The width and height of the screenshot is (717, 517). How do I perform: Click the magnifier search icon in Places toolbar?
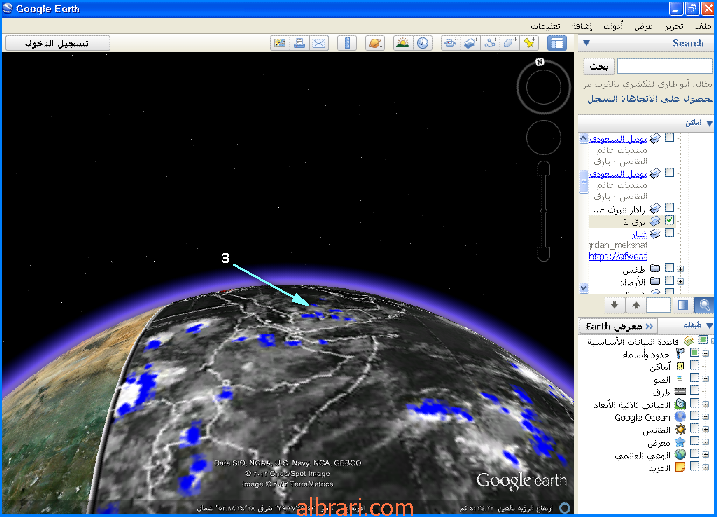pos(704,305)
